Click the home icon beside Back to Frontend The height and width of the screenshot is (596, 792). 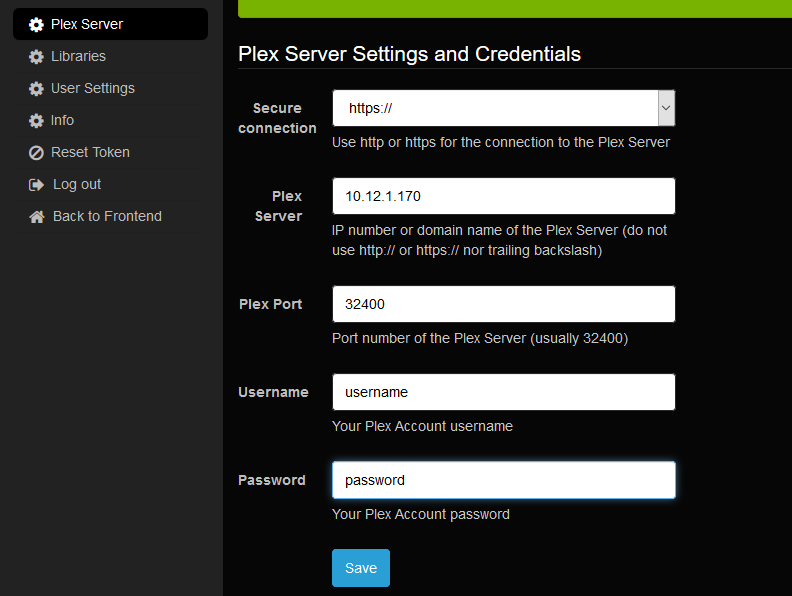click(36, 217)
